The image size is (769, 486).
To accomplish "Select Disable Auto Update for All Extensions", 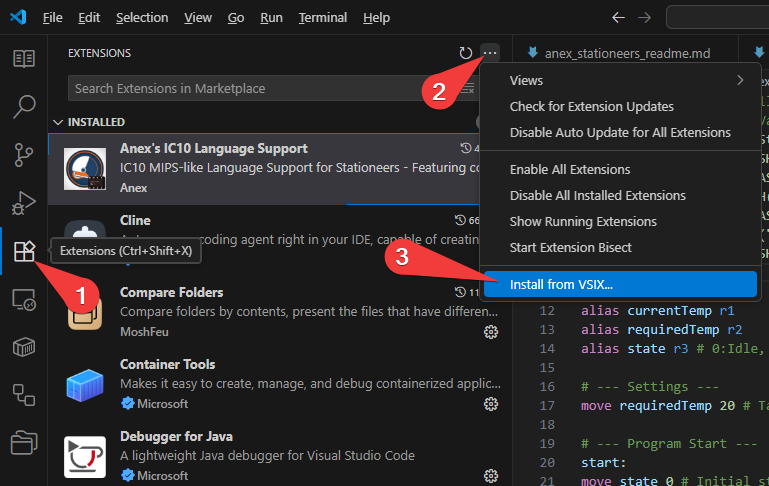I will tap(620, 132).
